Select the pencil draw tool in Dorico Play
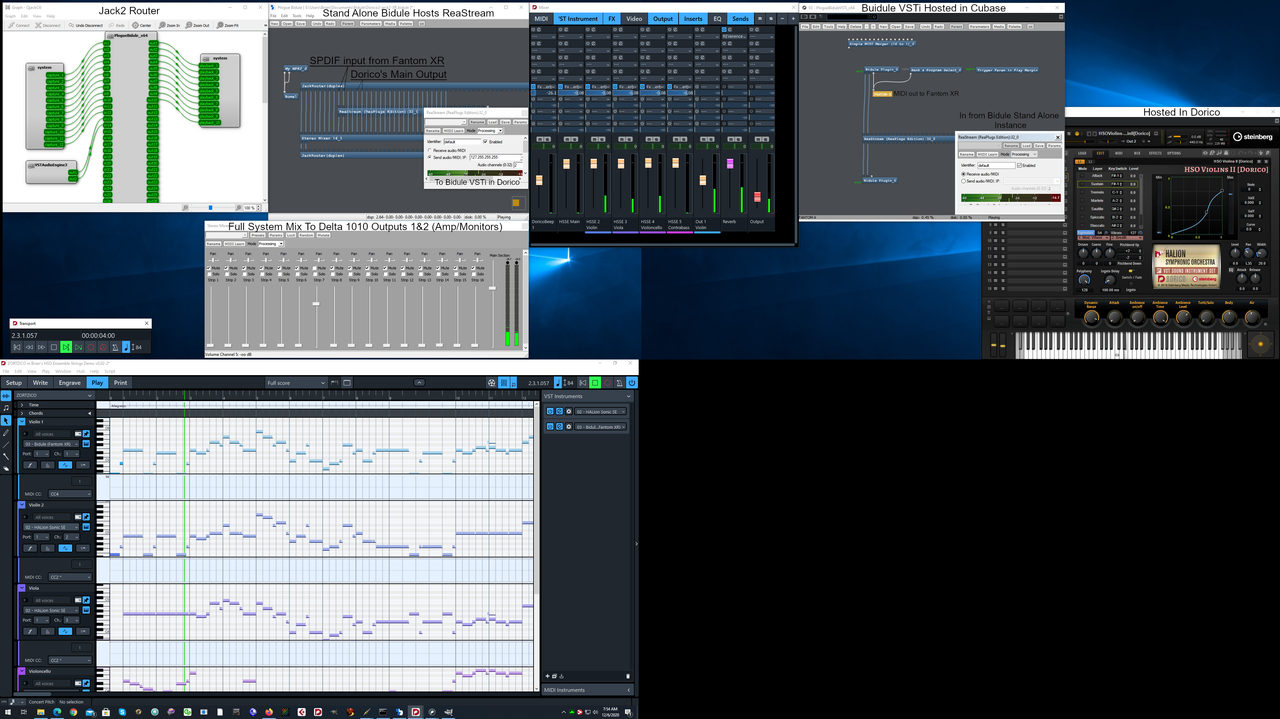The height and width of the screenshot is (719, 1280). pyautogui.click(x=6, y=433)
